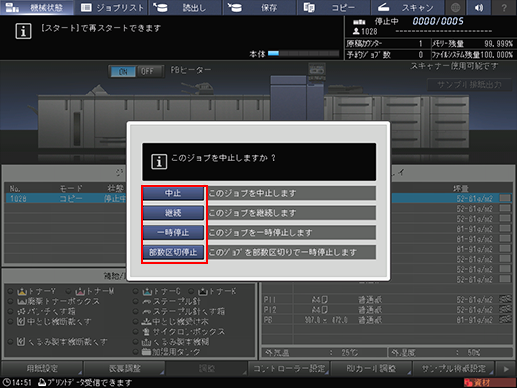This screenshot has height=388, width=517.
Task: Open the 読出し tab
Action: point(186,7)
